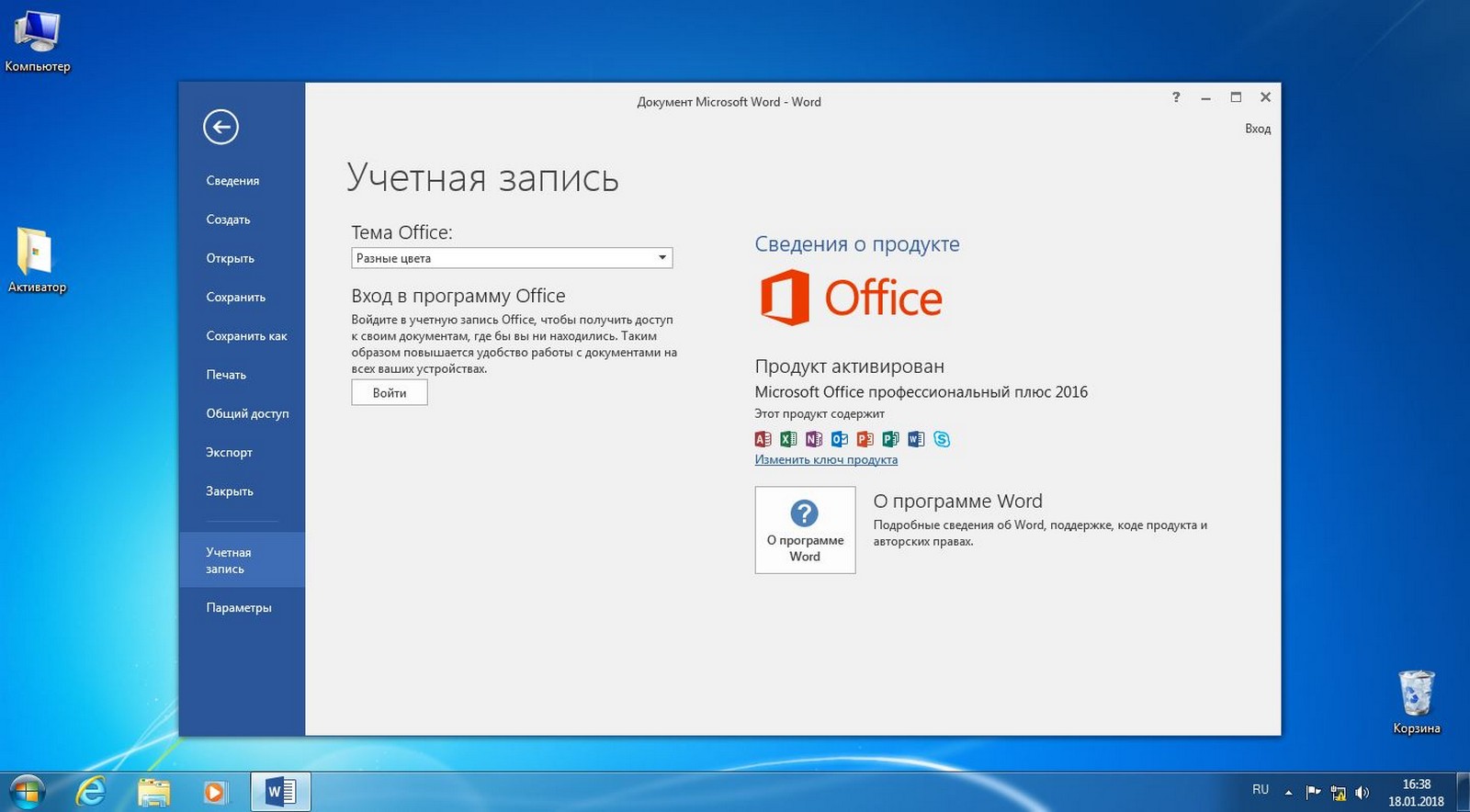Click the OneNote icon in product contents

point(814,439)
